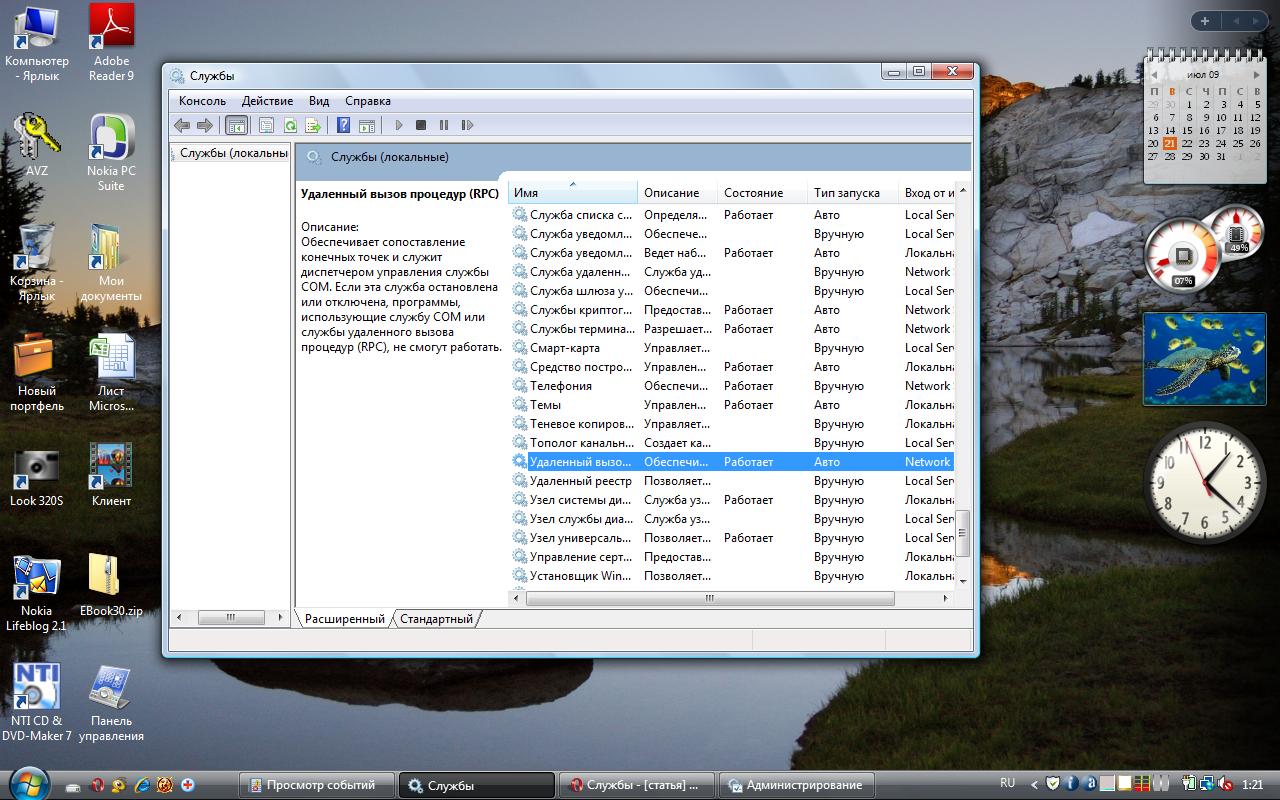1280x800 pixels.
Task: Select Службы (локальные) in the console tree
Action: (x=232, y=154)
